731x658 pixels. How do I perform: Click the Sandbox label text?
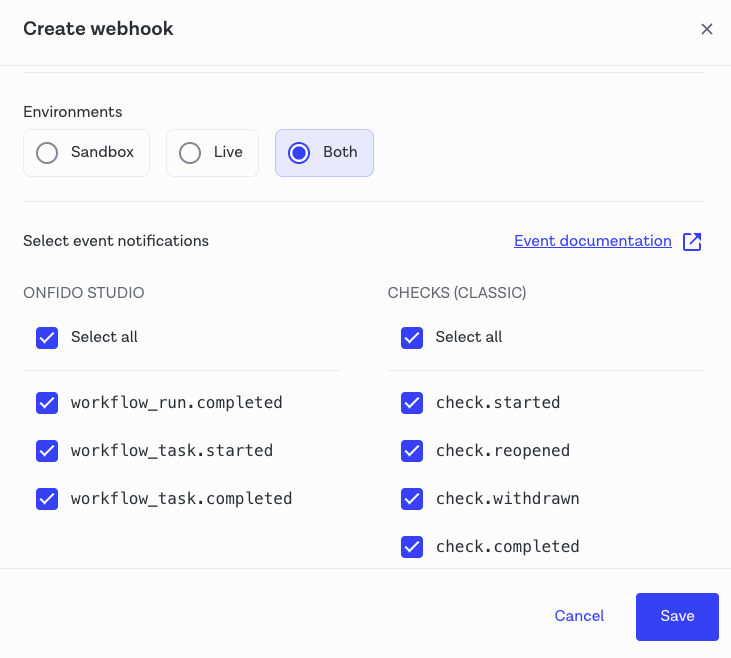pyautogui.click(x=102, y=153)
